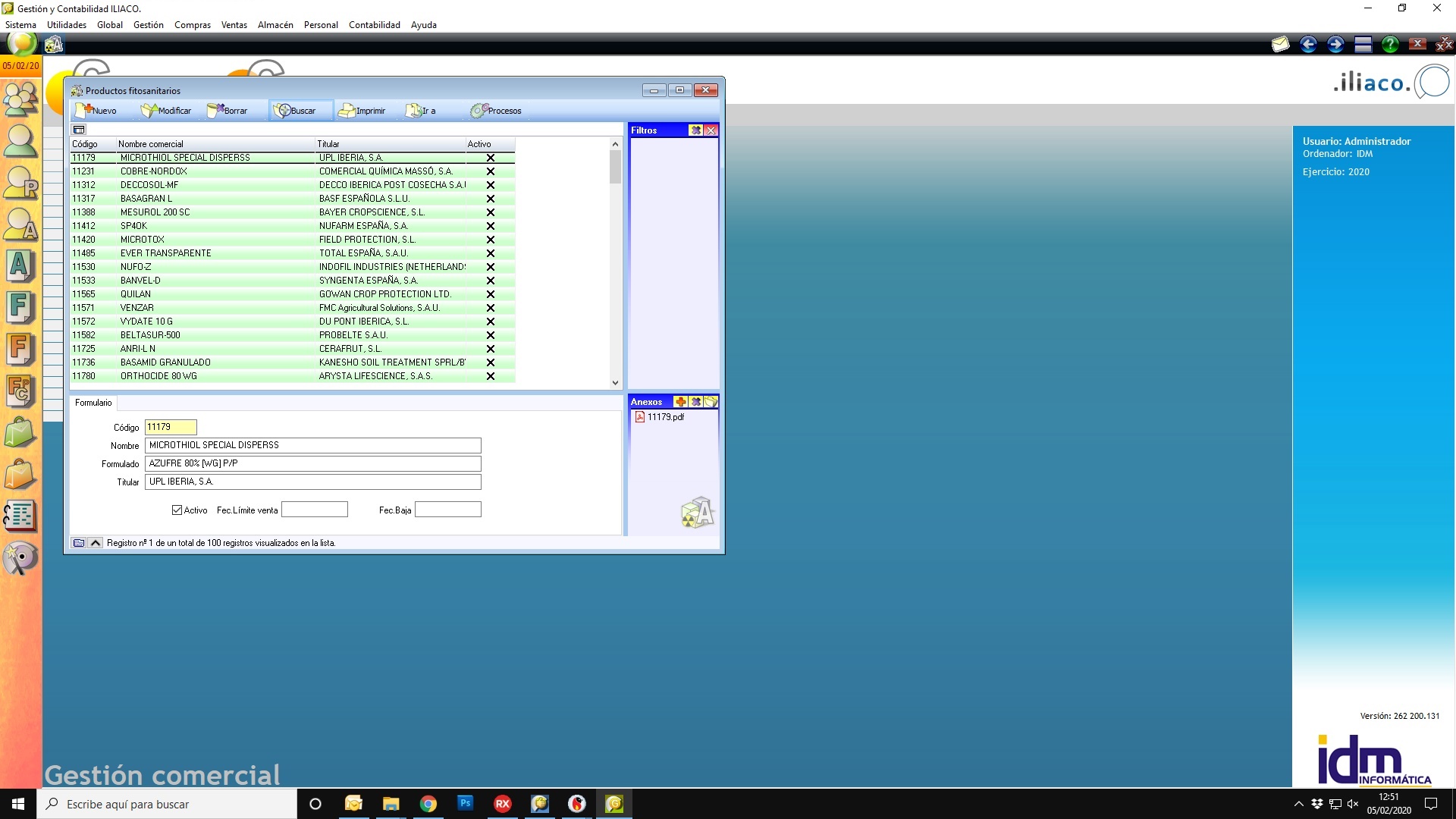Select the ORTHOCIDE 80 WG row

293,376
